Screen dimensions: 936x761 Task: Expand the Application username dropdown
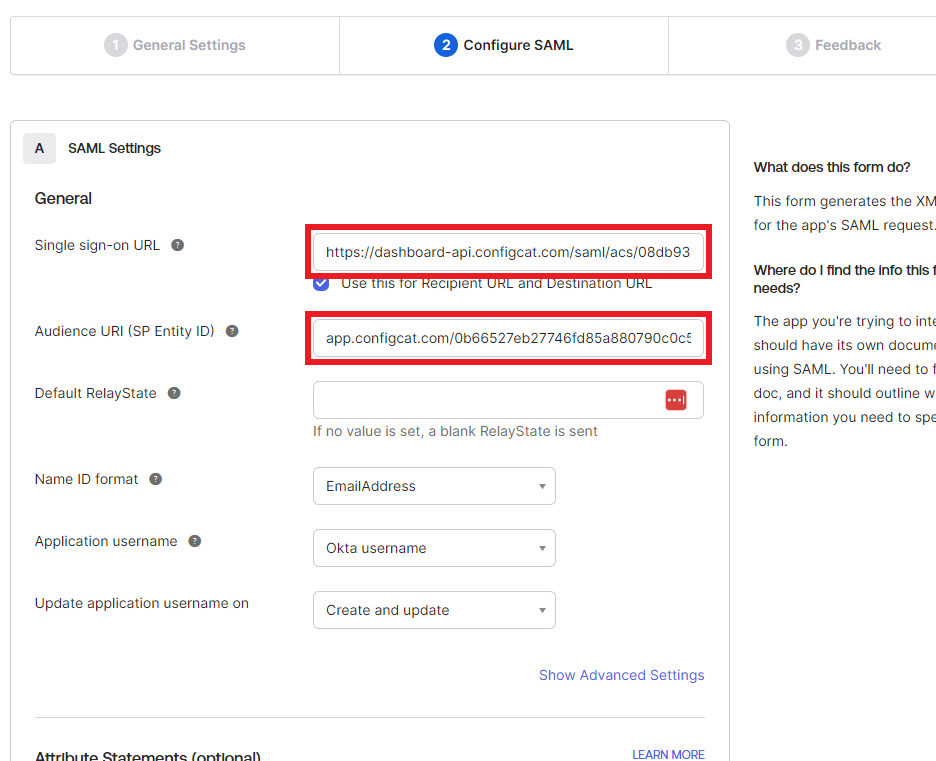click(434, 548)
